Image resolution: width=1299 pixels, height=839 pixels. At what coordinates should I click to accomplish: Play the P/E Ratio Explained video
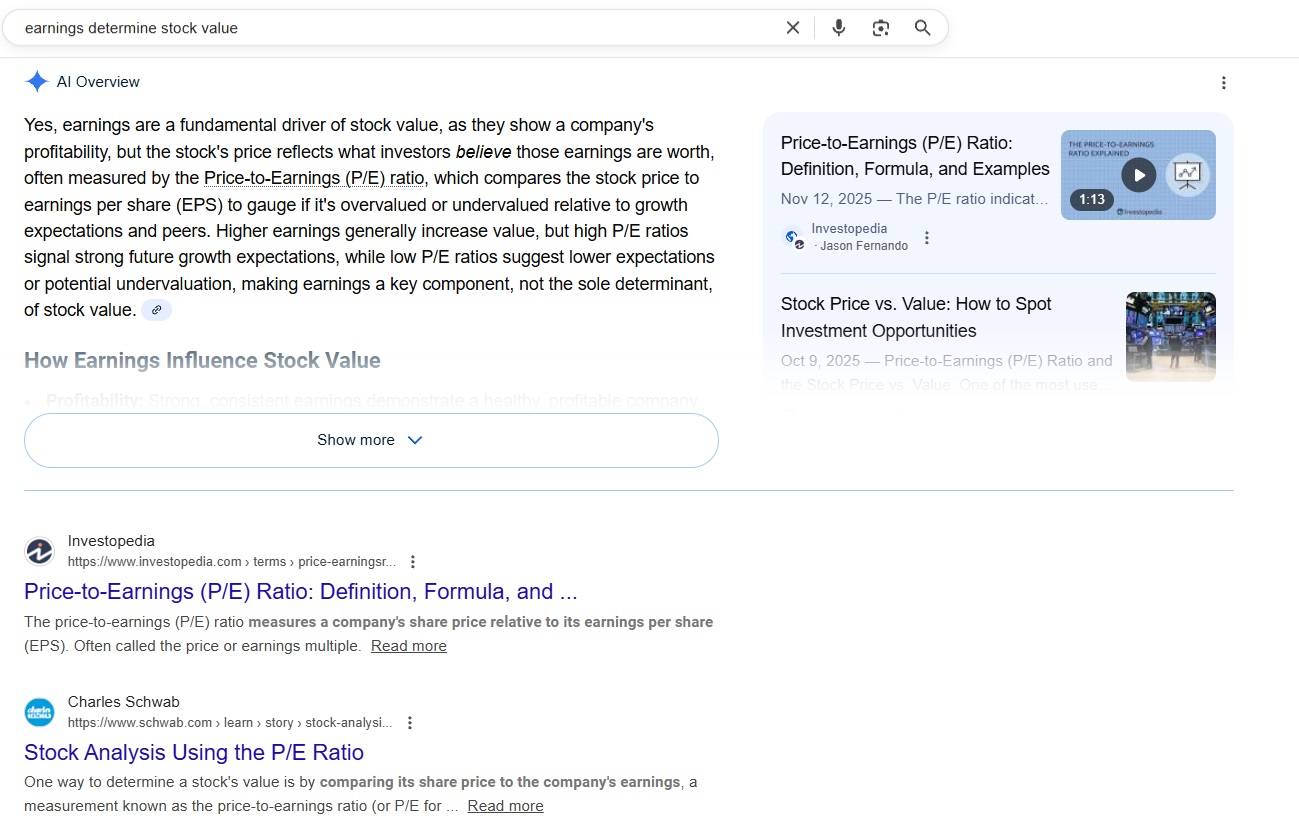coord(1138,175)
